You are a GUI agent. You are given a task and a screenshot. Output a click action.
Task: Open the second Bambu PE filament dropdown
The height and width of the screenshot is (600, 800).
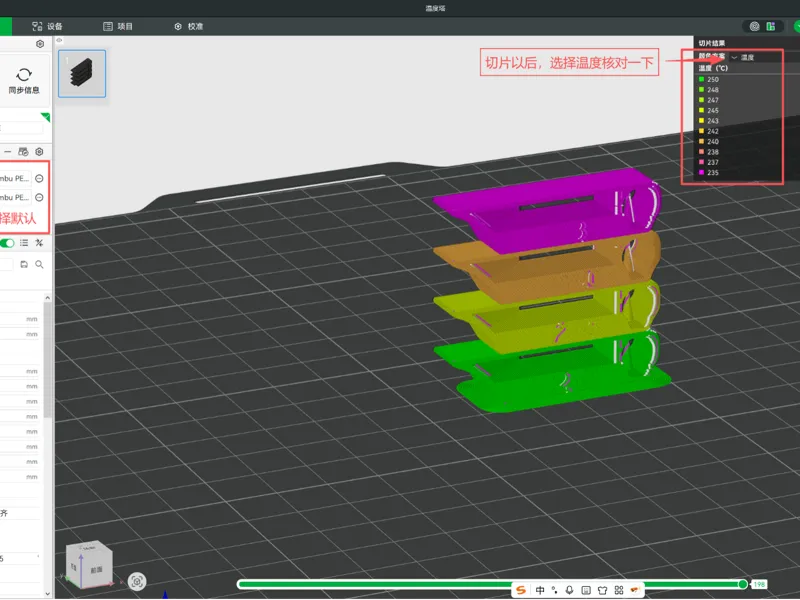point(15,197)
